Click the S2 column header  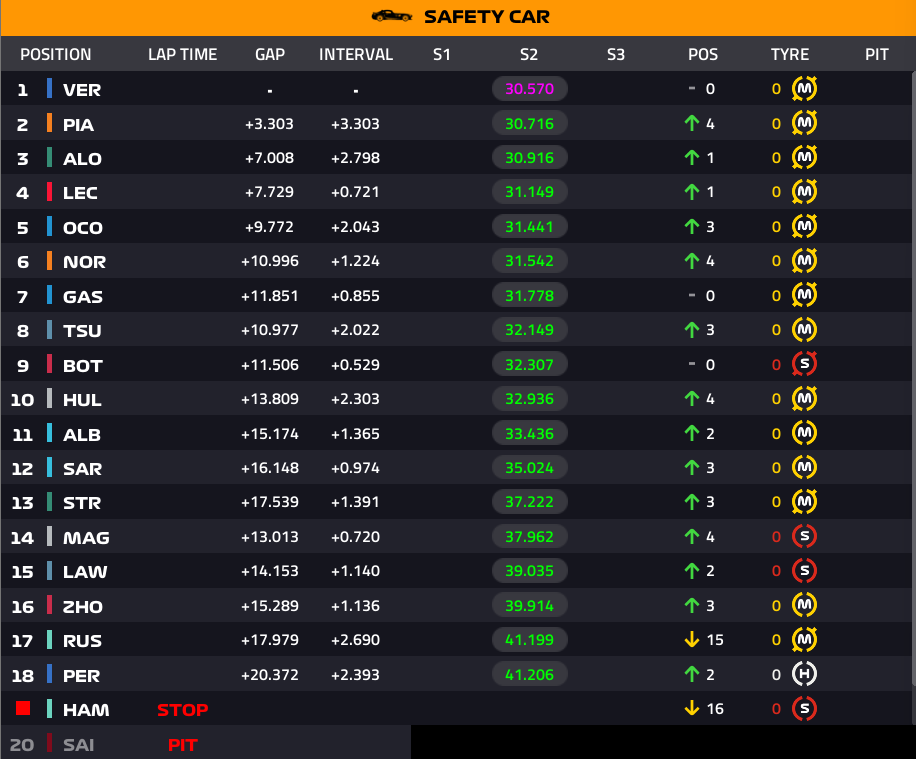[529, 54]
